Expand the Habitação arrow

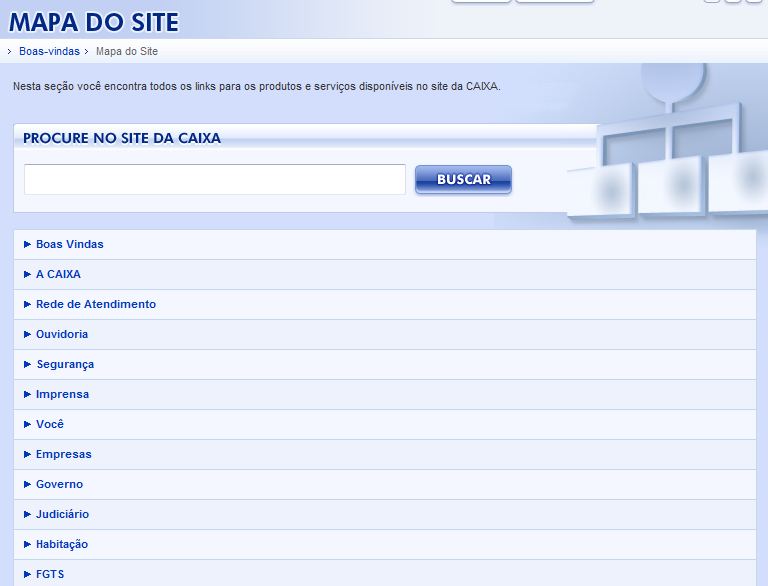pos(27,544)
